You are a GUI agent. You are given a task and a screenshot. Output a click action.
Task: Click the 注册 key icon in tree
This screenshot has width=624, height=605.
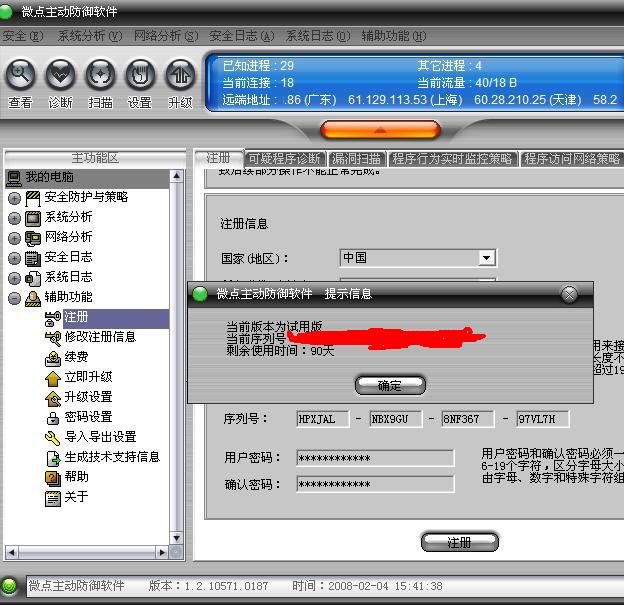[x=53, y=318]
